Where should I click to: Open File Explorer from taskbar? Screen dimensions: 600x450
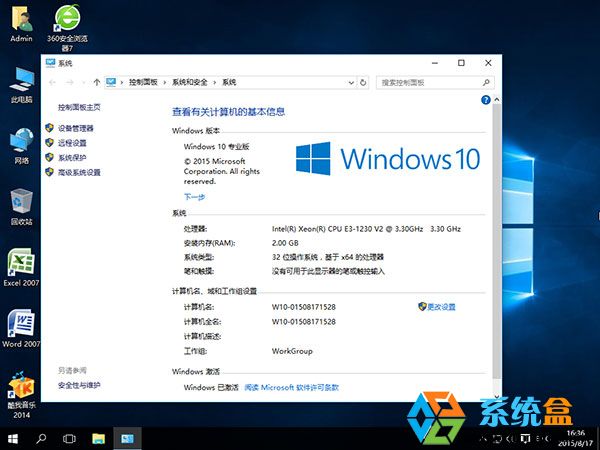[98, 439]
